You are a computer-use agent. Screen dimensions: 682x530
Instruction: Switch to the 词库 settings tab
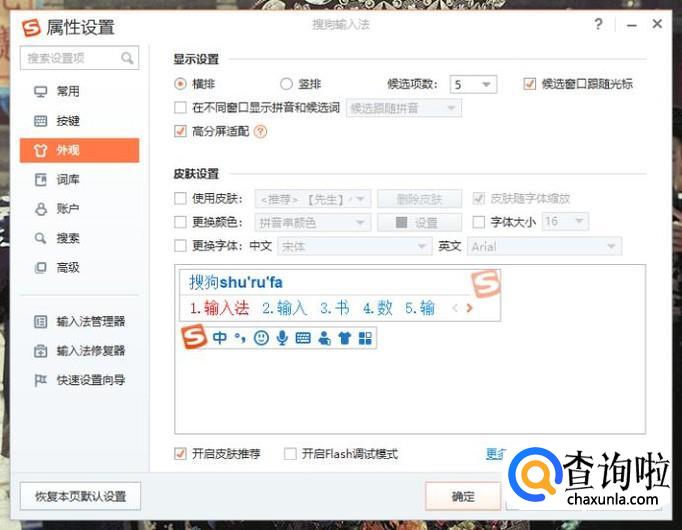pos(68,180)
